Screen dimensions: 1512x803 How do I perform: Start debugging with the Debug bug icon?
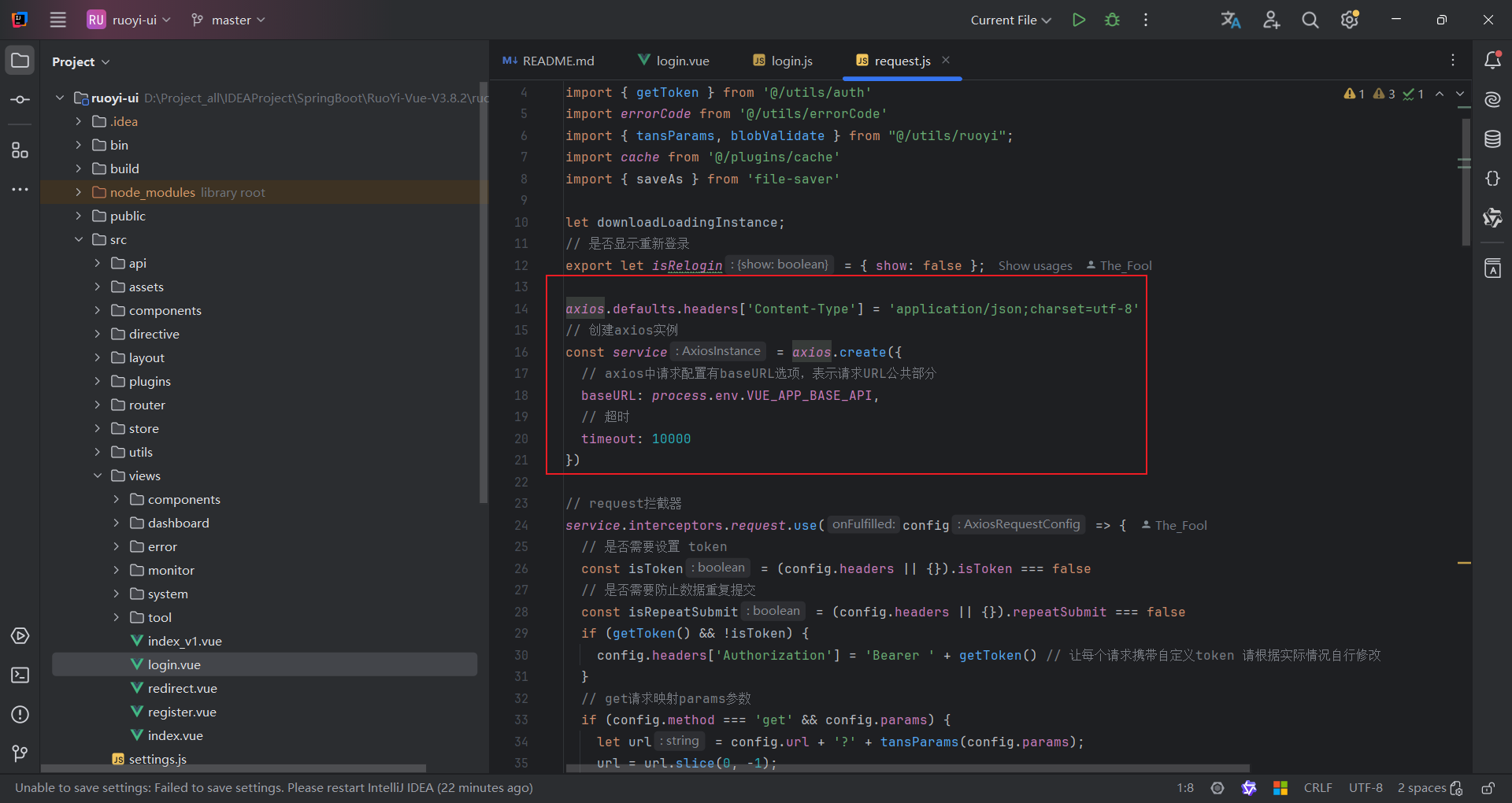coord(1112,20)
